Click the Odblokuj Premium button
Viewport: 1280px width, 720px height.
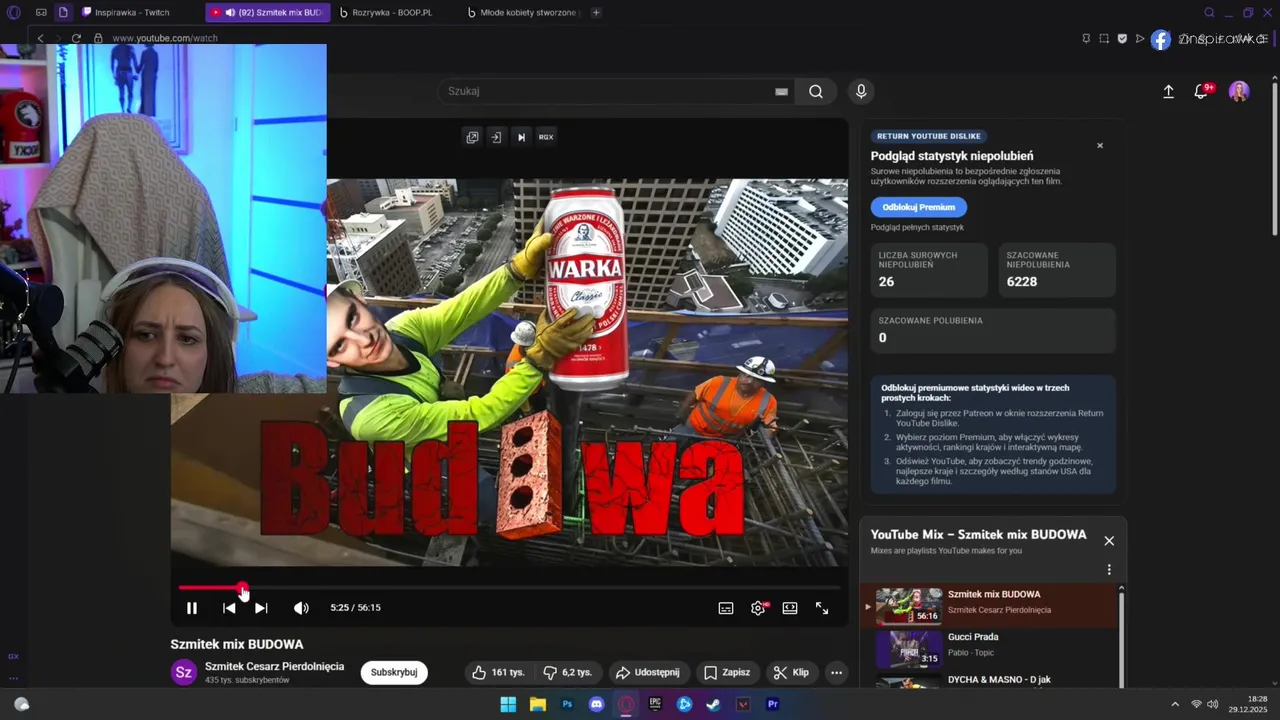(x=918, y=207)
